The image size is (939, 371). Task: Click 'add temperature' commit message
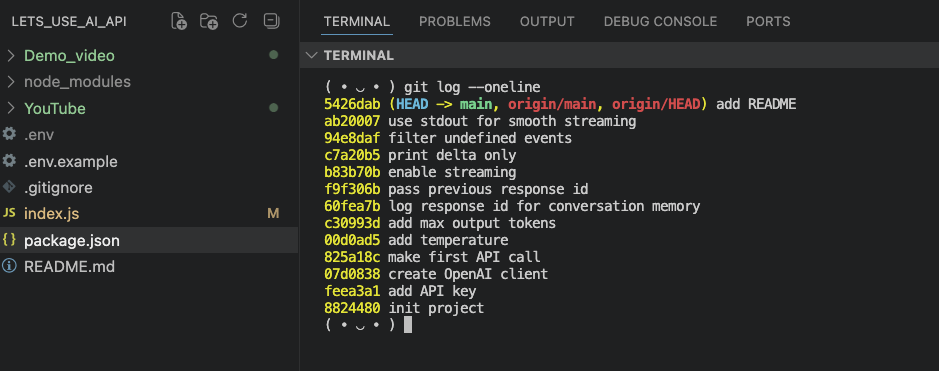[x=448, y=240]
